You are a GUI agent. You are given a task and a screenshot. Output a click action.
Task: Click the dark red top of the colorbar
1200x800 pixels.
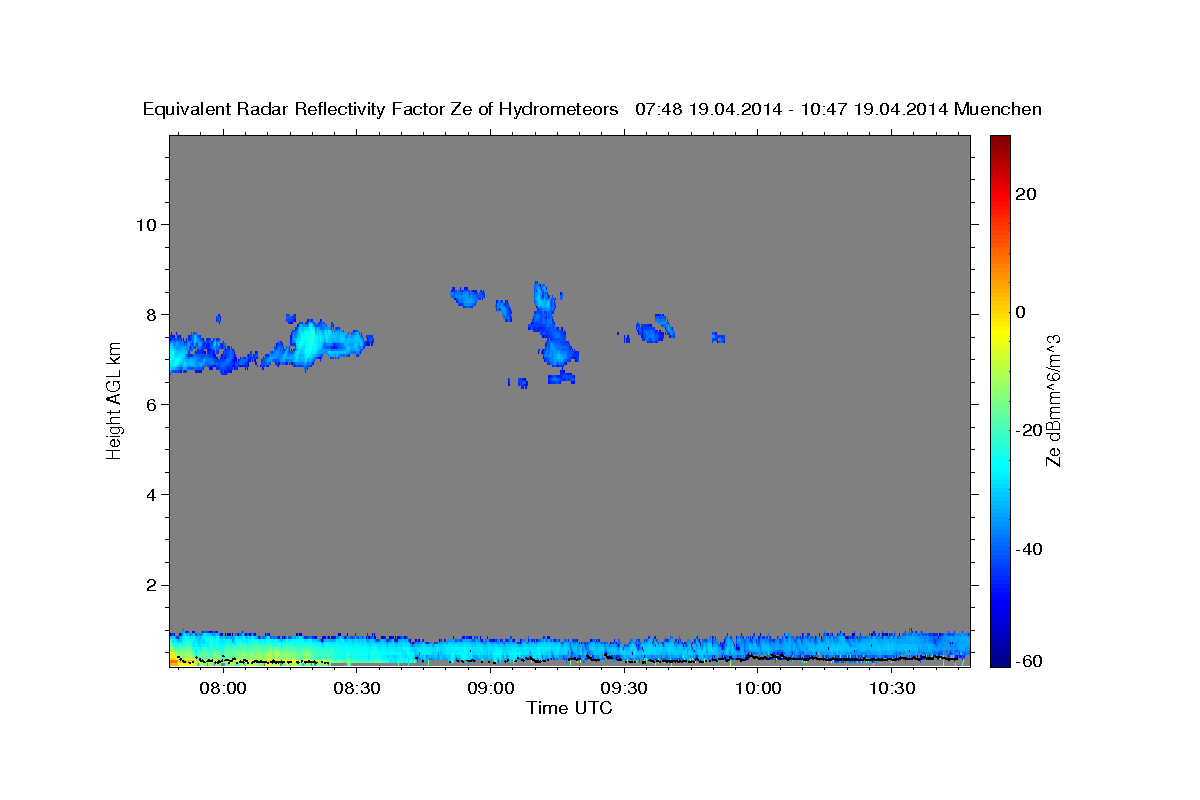point(999,143)
